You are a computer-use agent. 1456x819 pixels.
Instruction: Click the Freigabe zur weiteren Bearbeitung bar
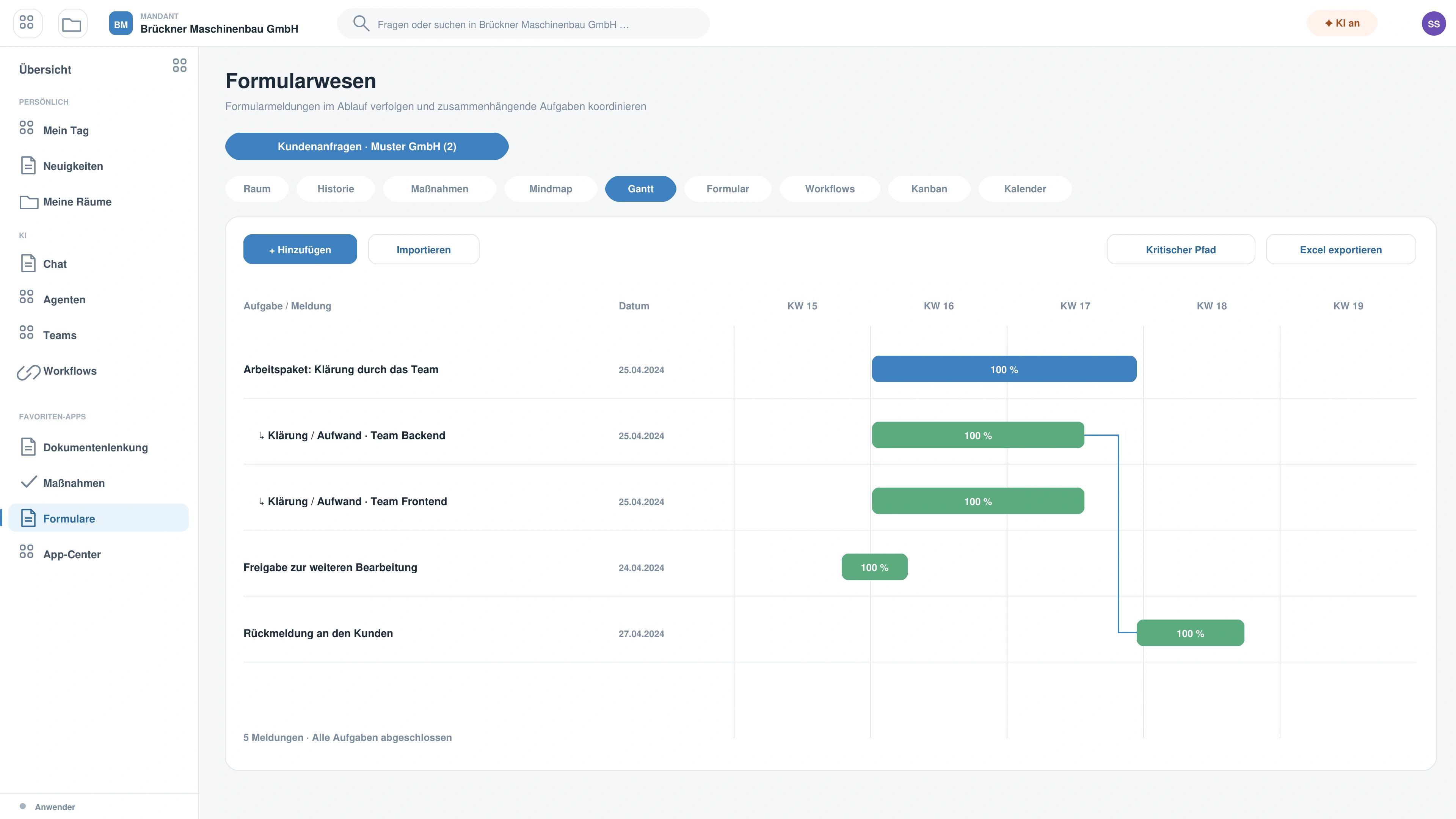tap(874, 567)
